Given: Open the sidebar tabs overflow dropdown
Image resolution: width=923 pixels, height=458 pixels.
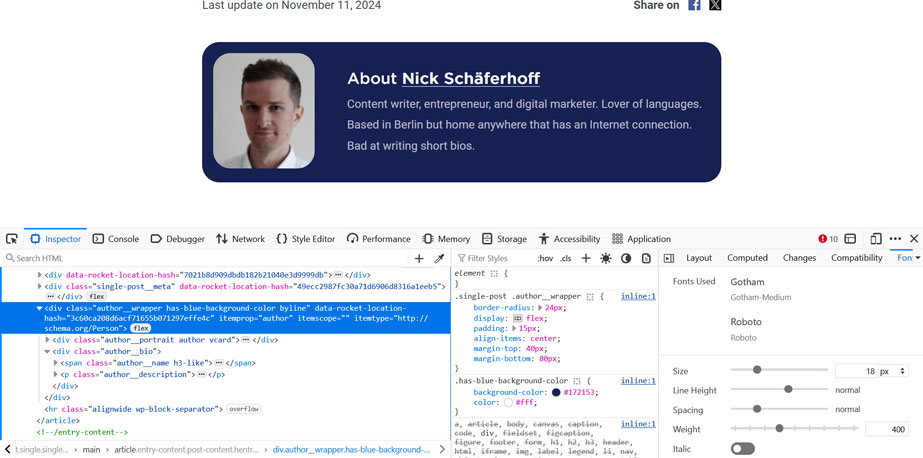Looking at the screenshot, I should (917, 258).
